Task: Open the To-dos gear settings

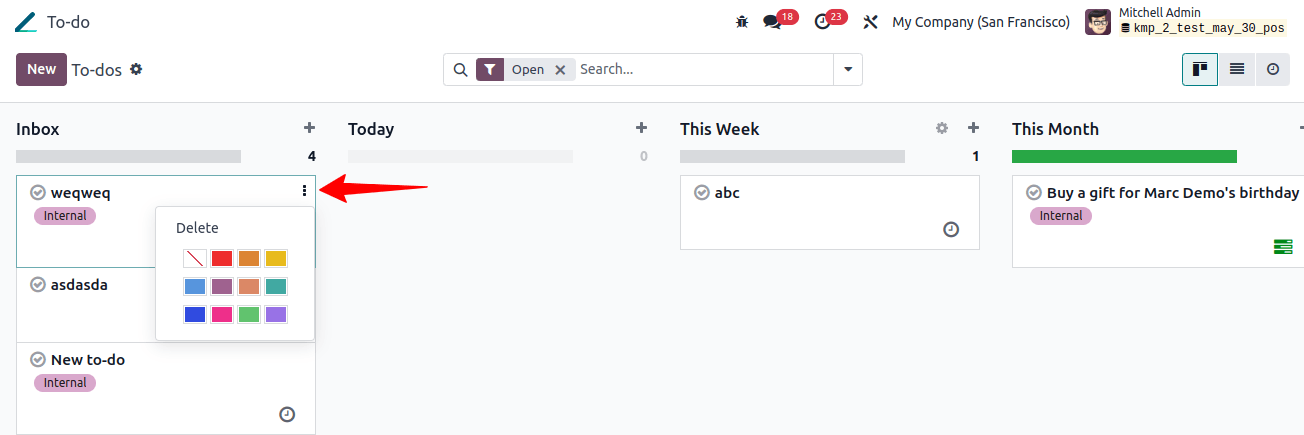Action: pos(136,69)
